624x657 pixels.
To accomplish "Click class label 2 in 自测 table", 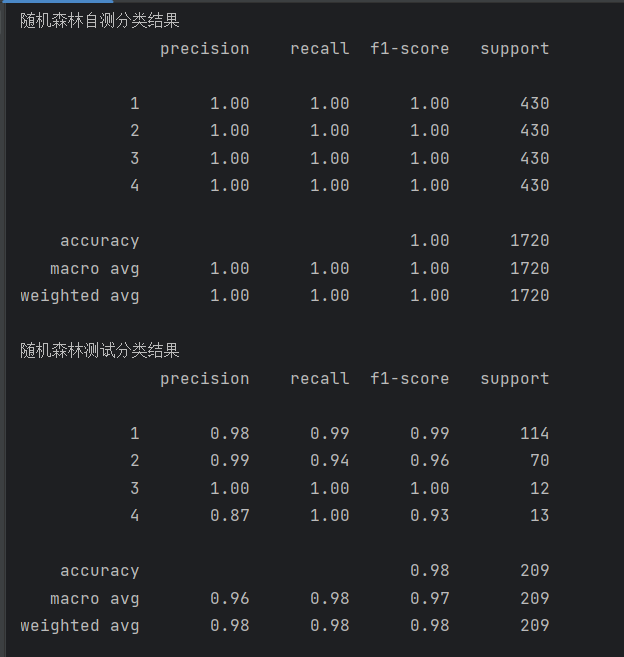I will pos(135,131).
